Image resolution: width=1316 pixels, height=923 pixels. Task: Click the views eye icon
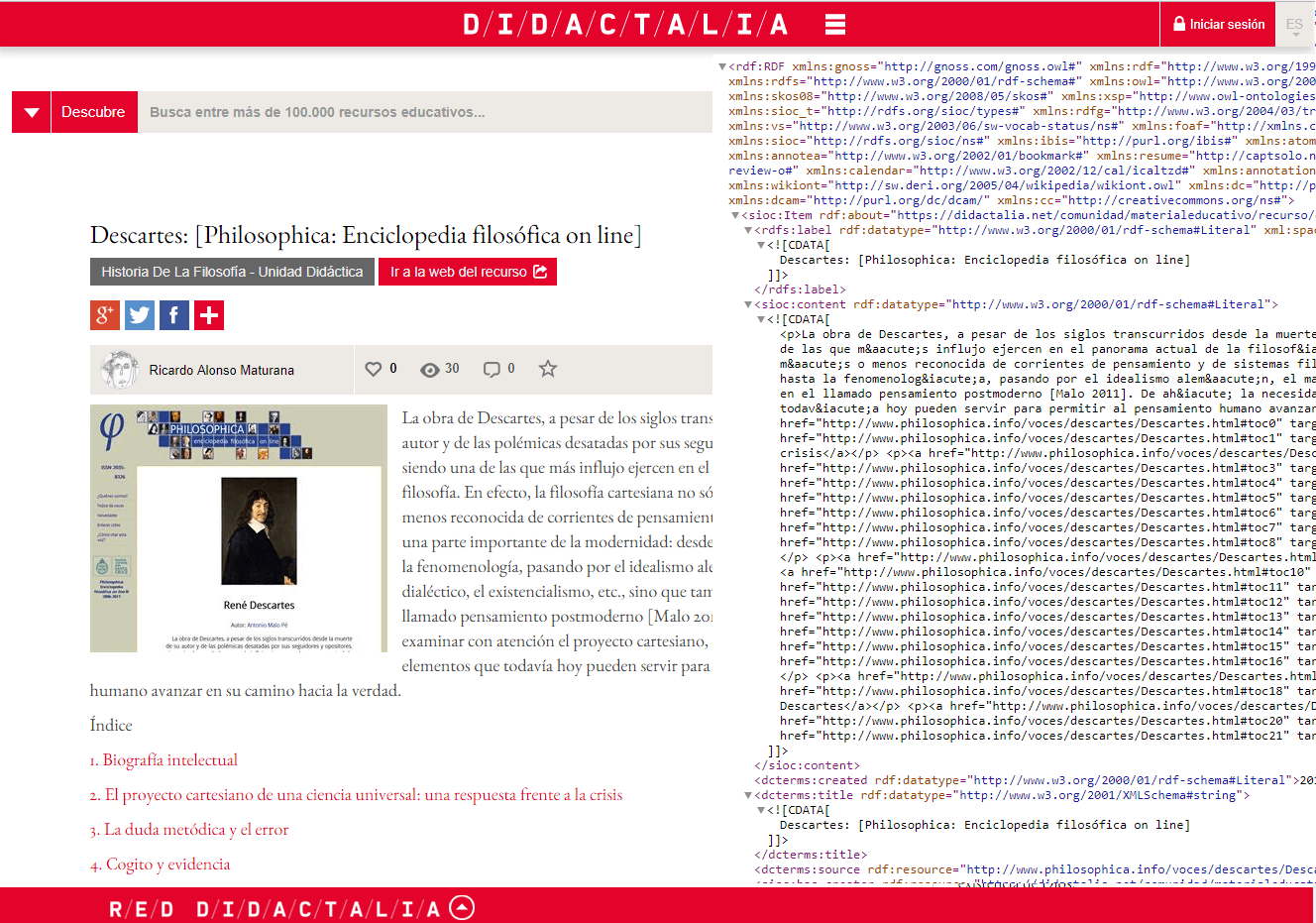click(430, 370)
